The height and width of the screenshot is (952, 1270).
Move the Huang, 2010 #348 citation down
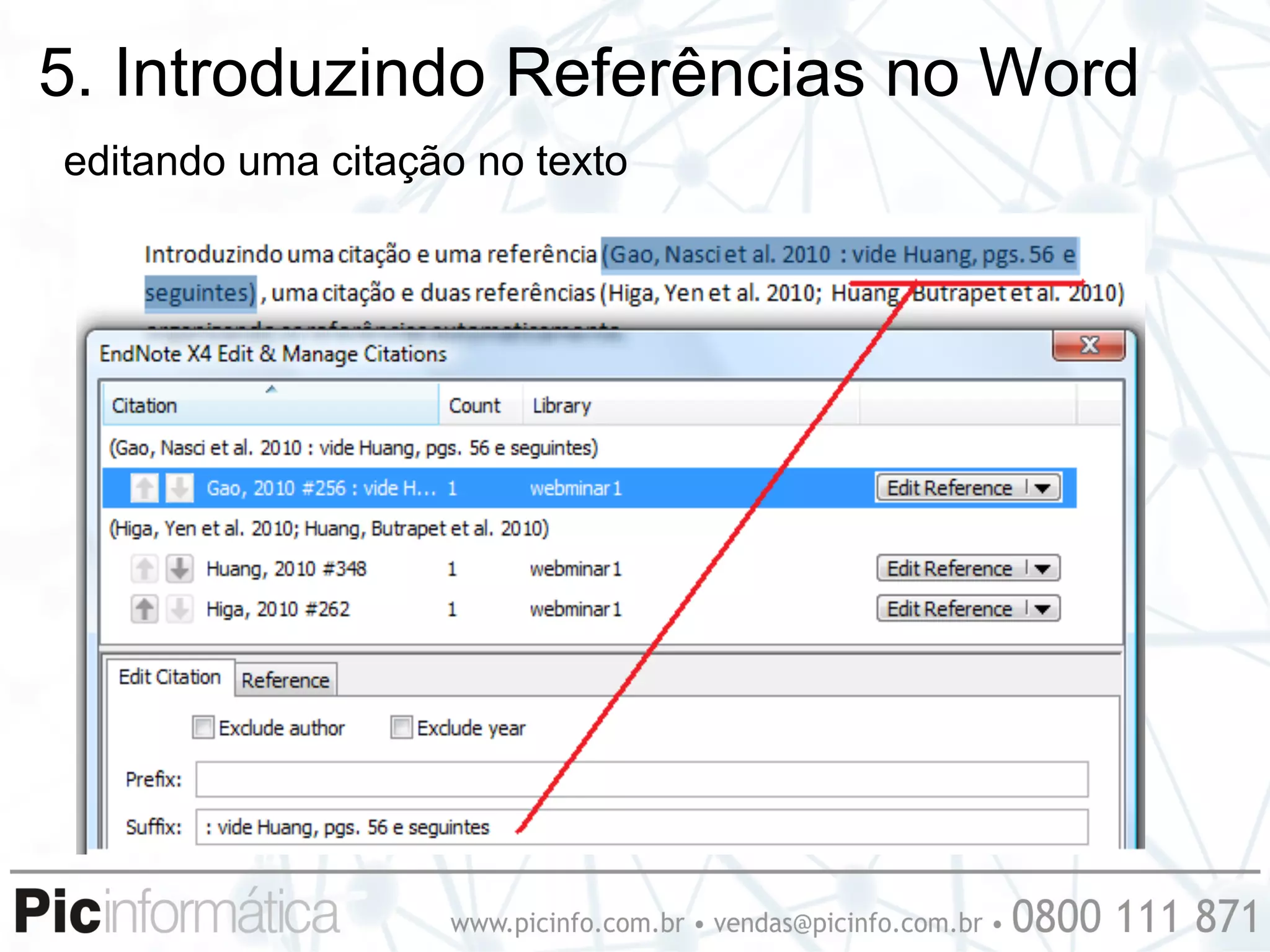click(x=180, y=568)
